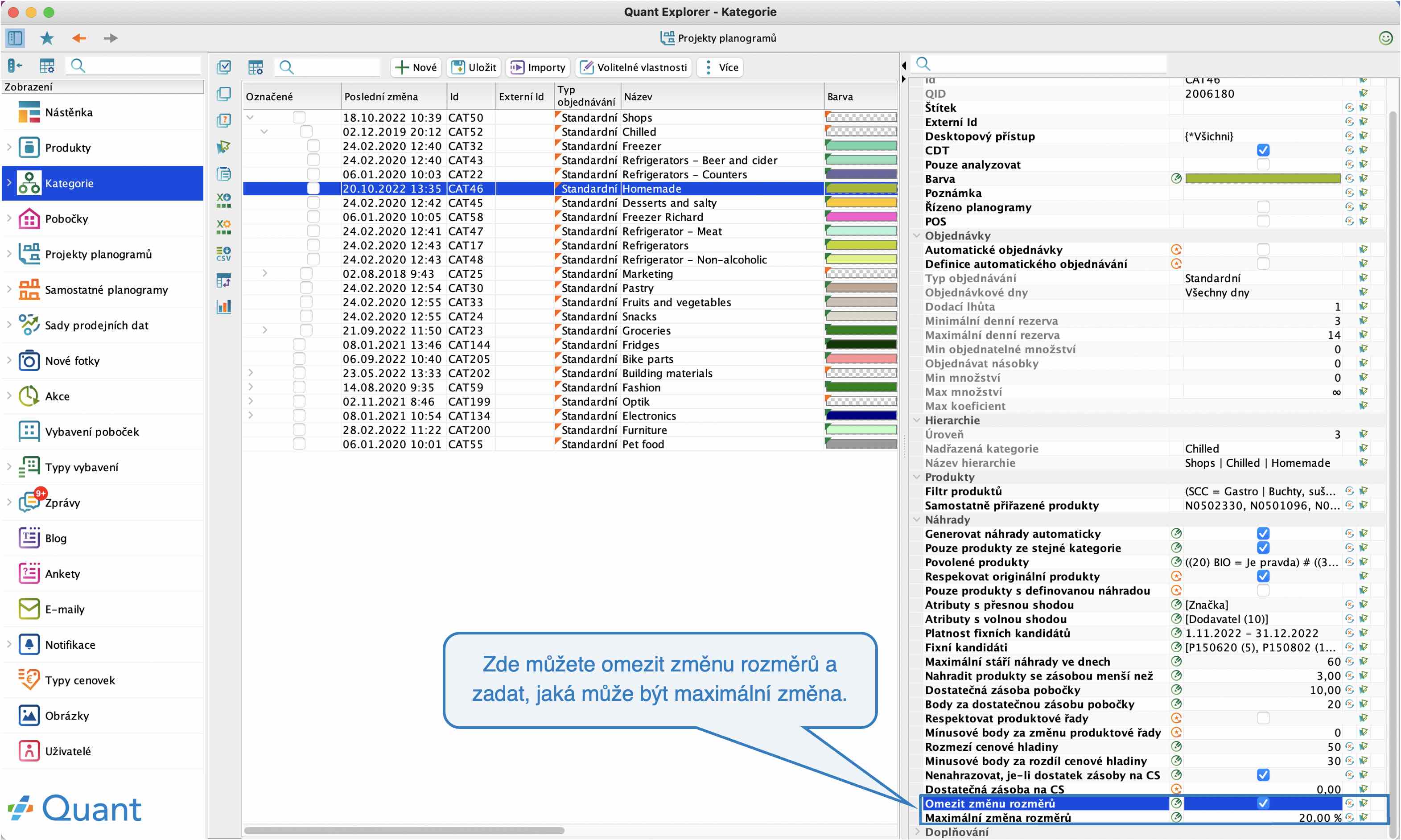Click the favorites star icon
This screenshot has width=1401, height=840.
coord(47,38)
